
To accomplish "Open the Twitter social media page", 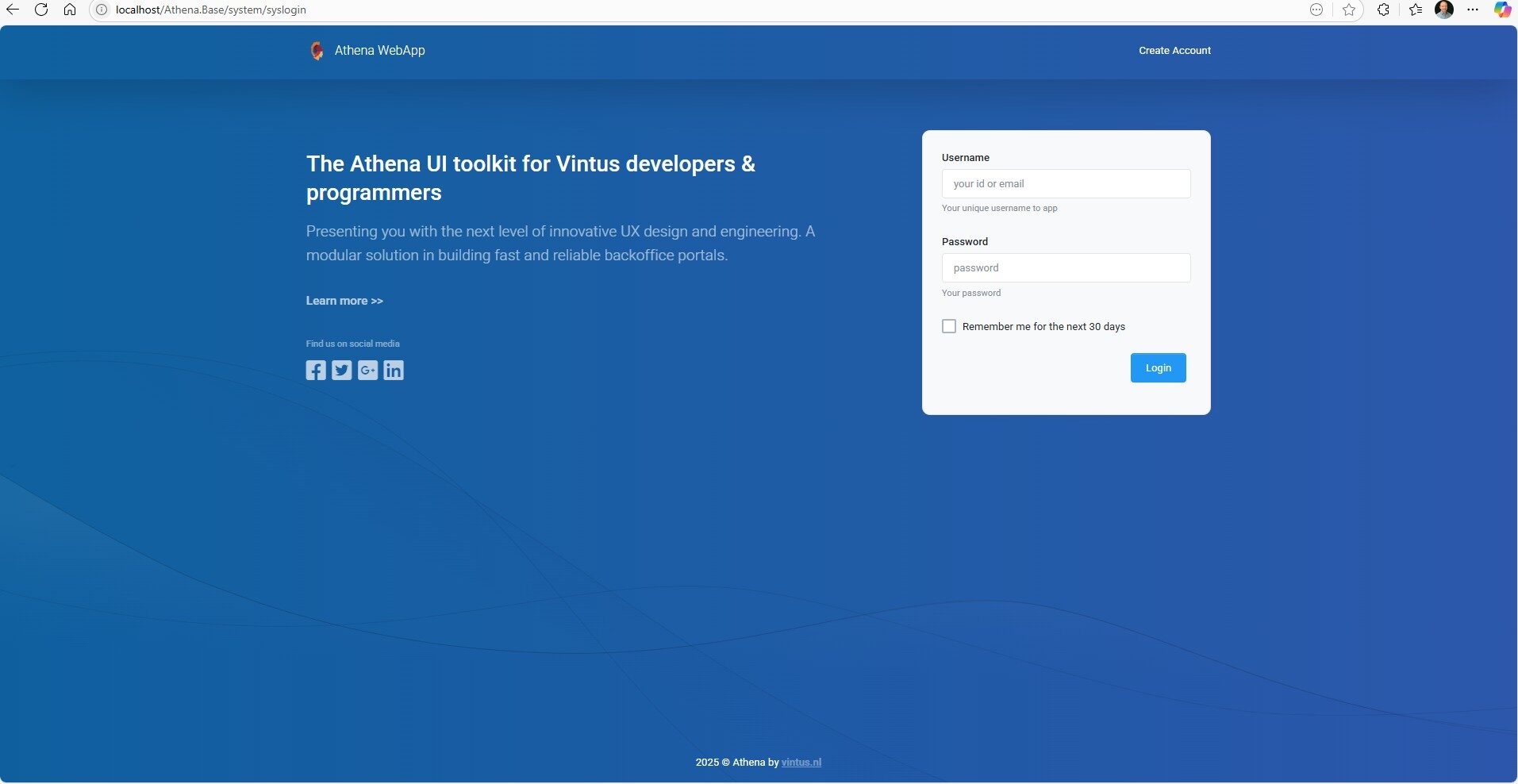I will [341, 370].
